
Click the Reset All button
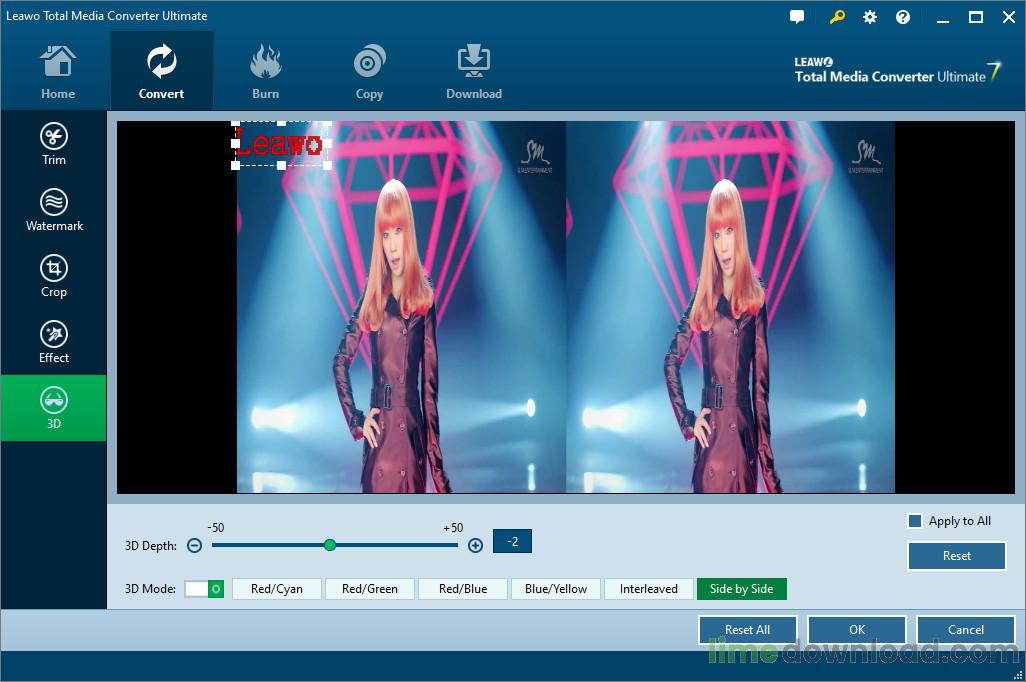click(747, 629)
